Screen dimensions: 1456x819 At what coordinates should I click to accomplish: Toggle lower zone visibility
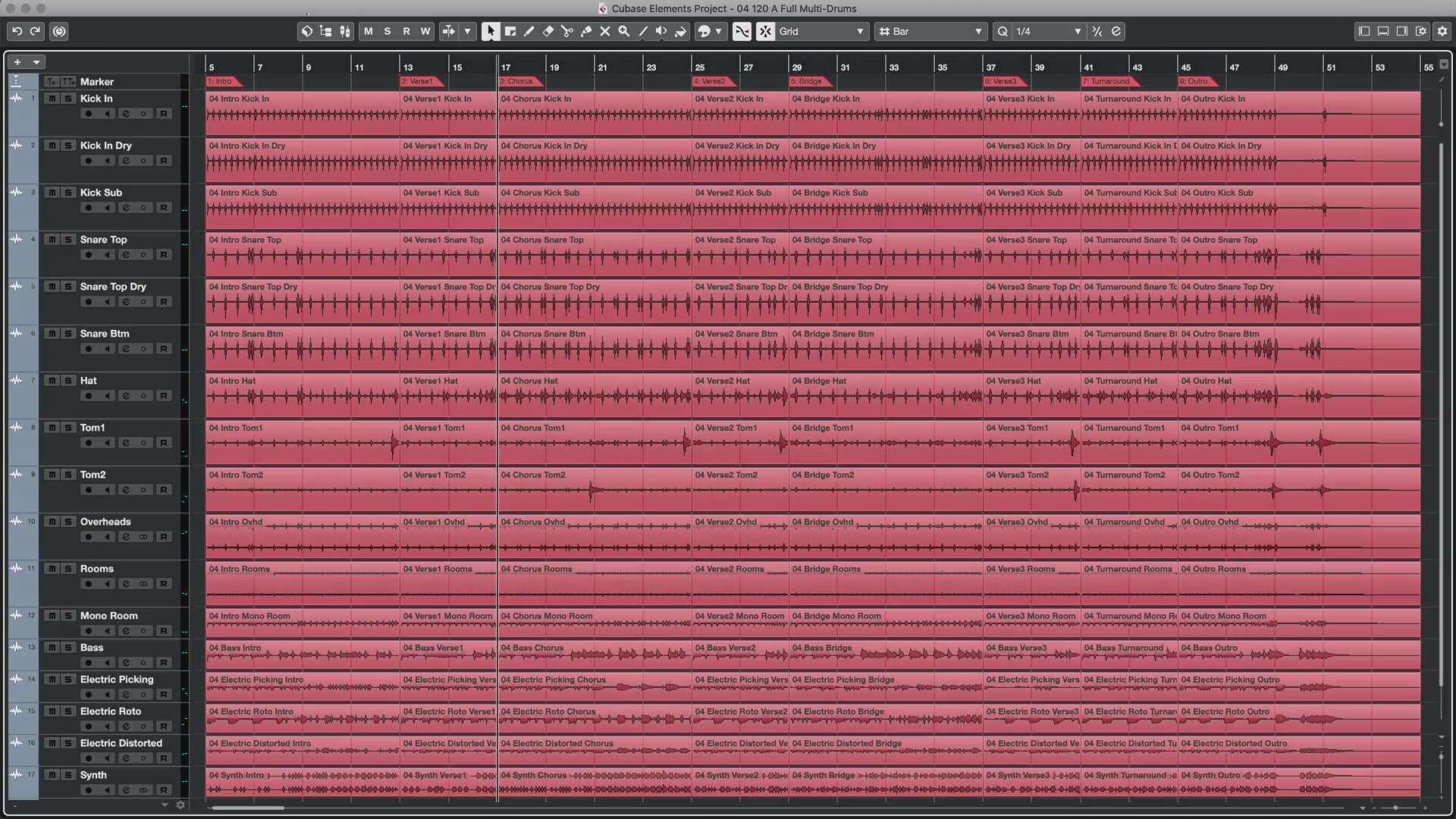tap(1383, 31)
